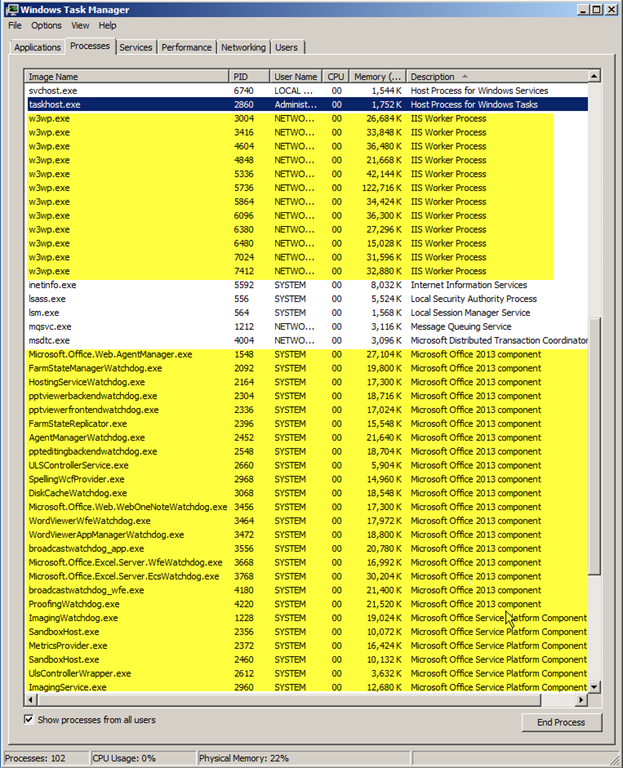Select ULSControllerService.exe process
This screenshot has width=623, height=768.
coord(307,465)
